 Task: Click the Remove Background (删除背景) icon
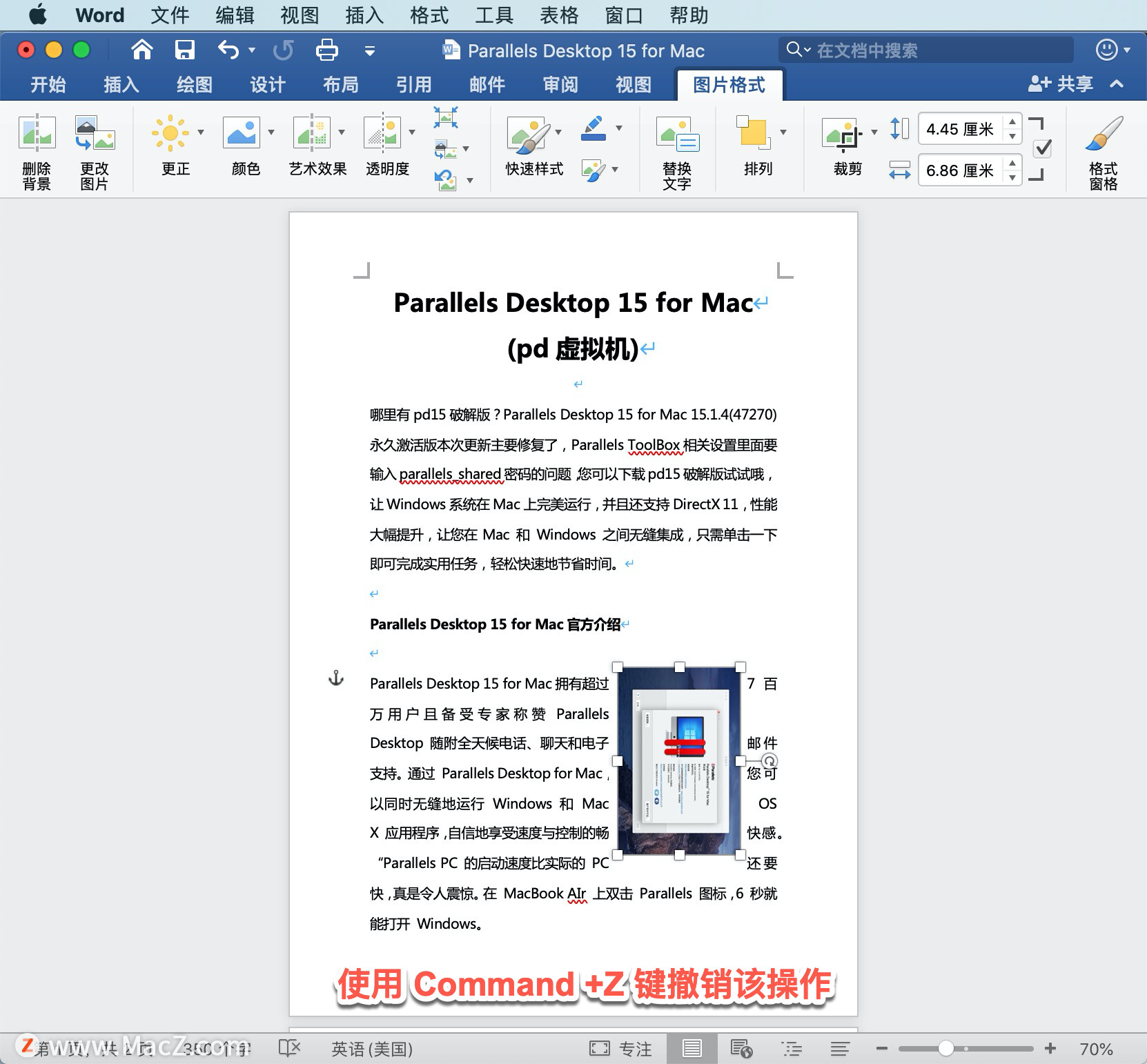click(37, 132)
